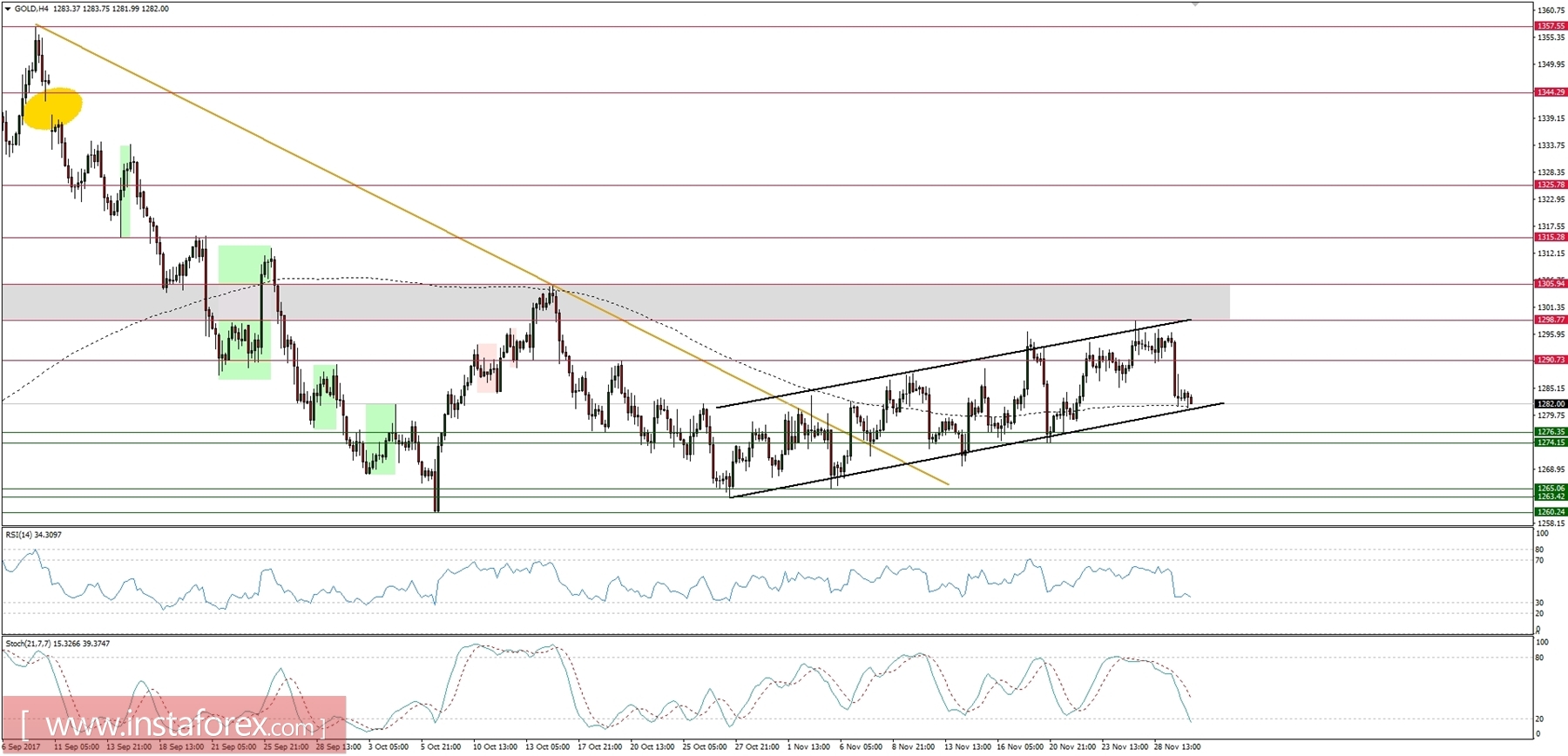Click the 1263.42 green support label

click(x=1551, y=496)
